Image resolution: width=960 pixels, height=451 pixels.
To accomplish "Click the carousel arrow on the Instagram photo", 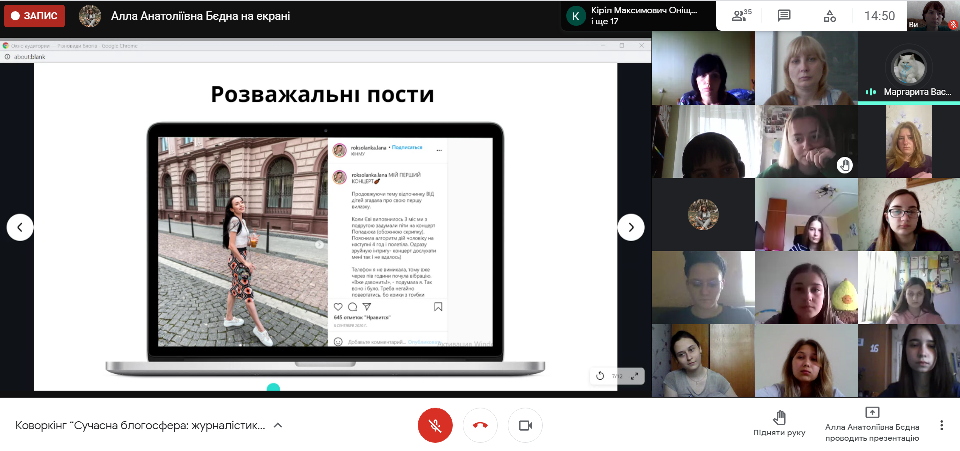I will tap(319, 245).
